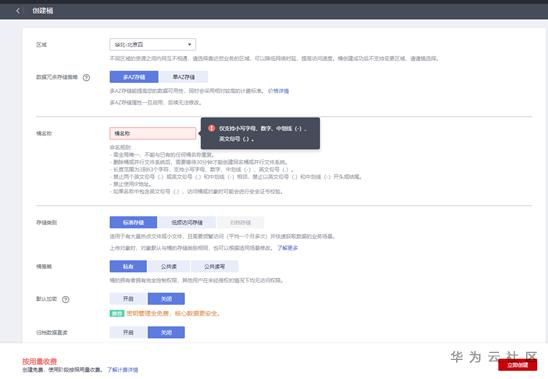Click the 创建桶 page title
Screen dimensions: 548x379
click(43, 11)
